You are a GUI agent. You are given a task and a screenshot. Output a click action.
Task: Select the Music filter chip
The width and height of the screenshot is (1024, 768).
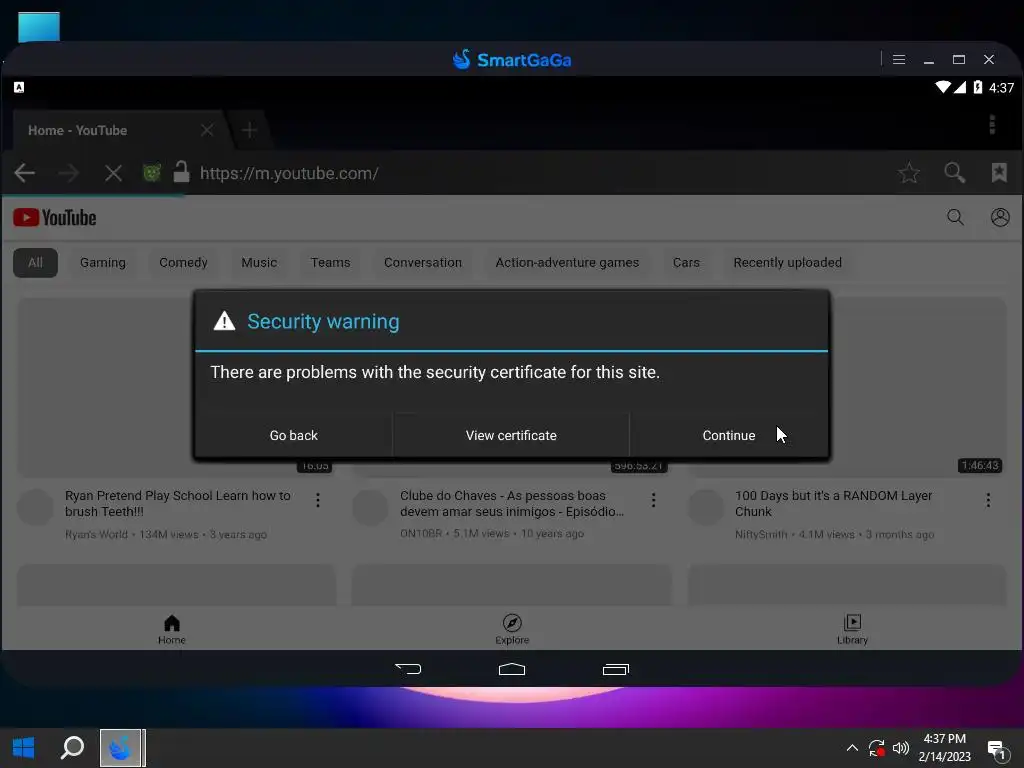tap(259, 263)
